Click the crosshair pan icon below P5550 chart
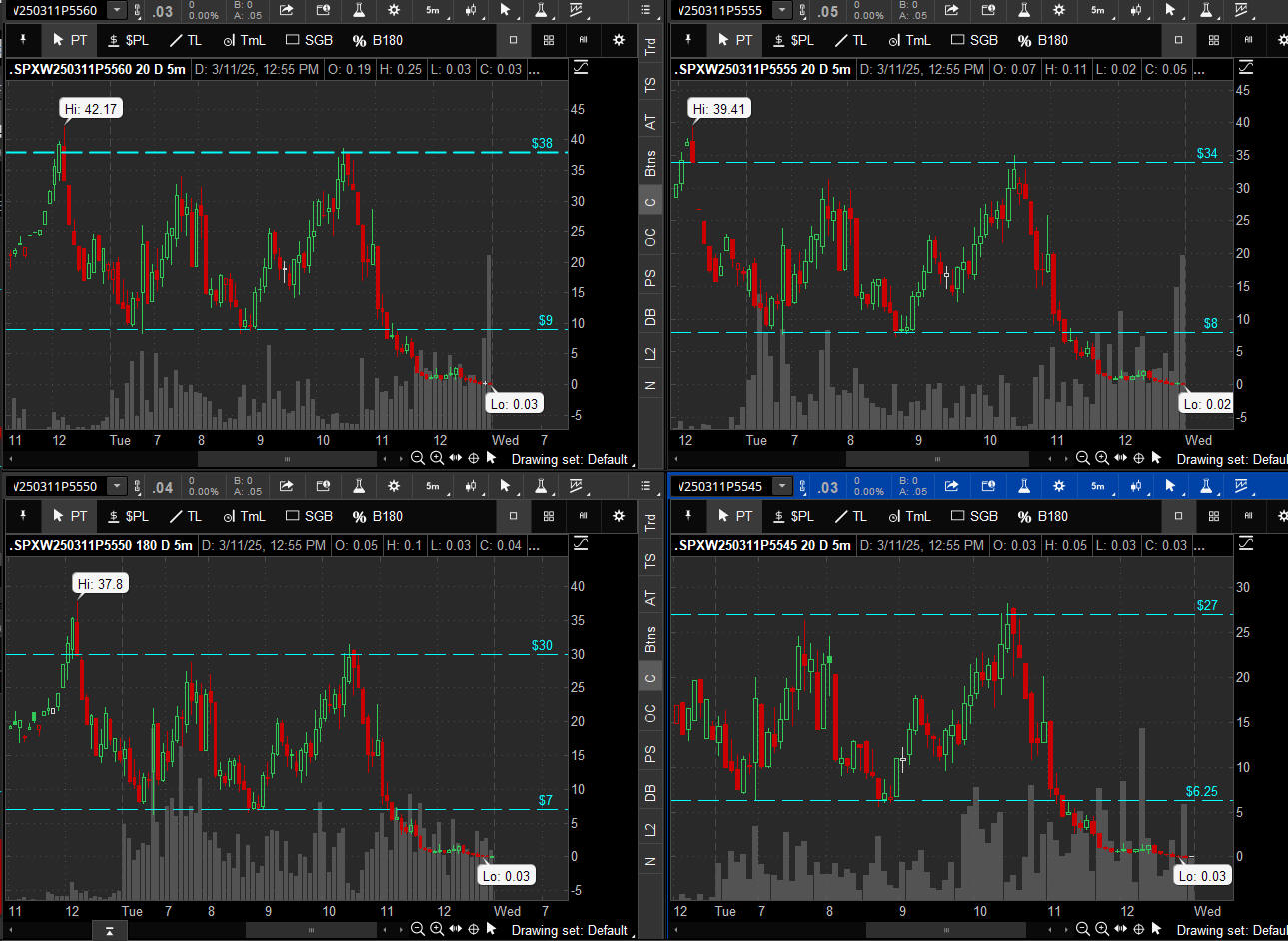 (x=474, y=929)
